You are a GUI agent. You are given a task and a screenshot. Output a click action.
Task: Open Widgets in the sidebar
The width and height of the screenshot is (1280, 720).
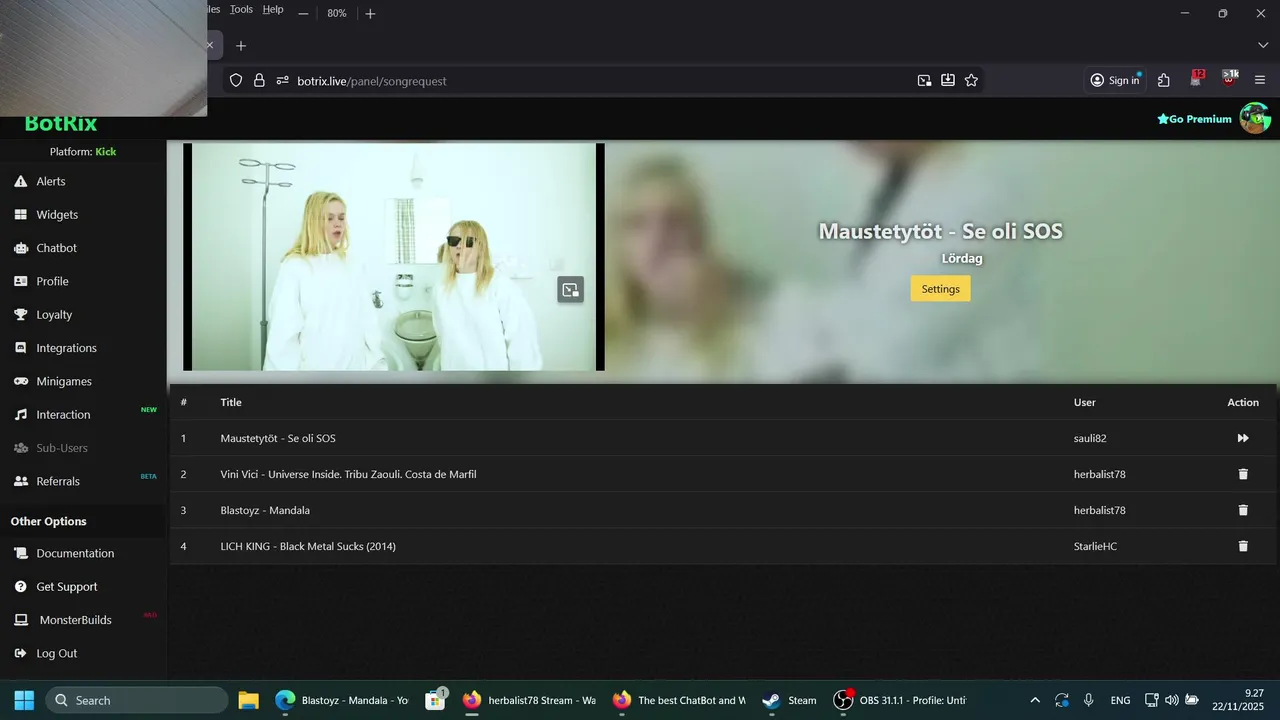tap(56, 214)
